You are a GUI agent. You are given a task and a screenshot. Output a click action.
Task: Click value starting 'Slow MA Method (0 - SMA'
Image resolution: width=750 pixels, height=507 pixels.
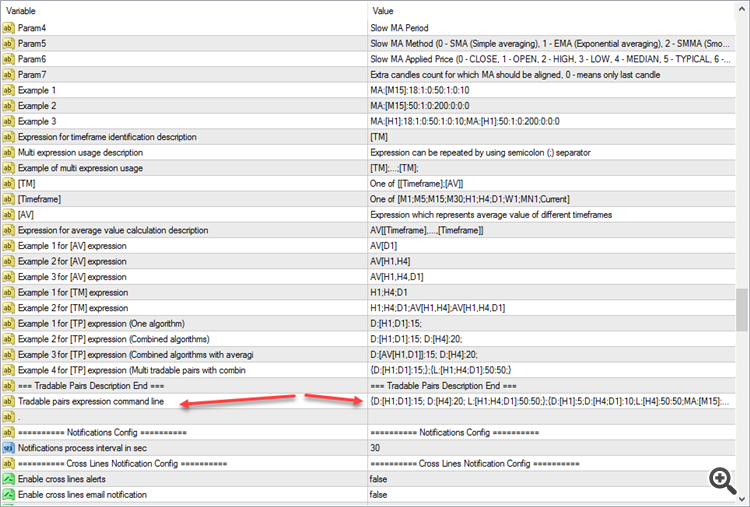pos(550,44)
